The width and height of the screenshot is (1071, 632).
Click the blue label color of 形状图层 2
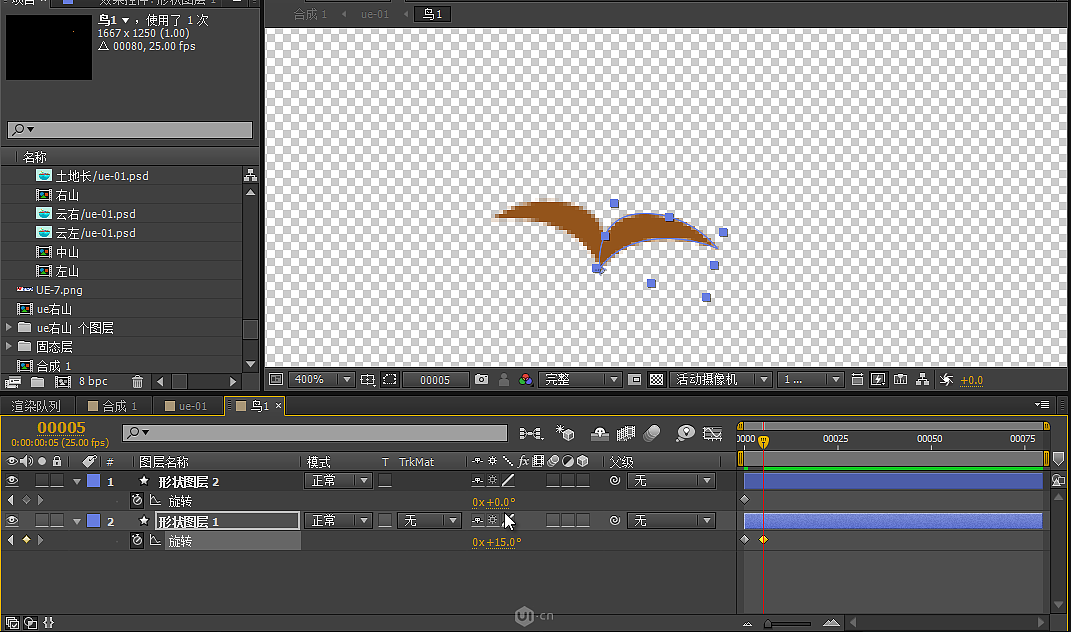tap(94, 481)
